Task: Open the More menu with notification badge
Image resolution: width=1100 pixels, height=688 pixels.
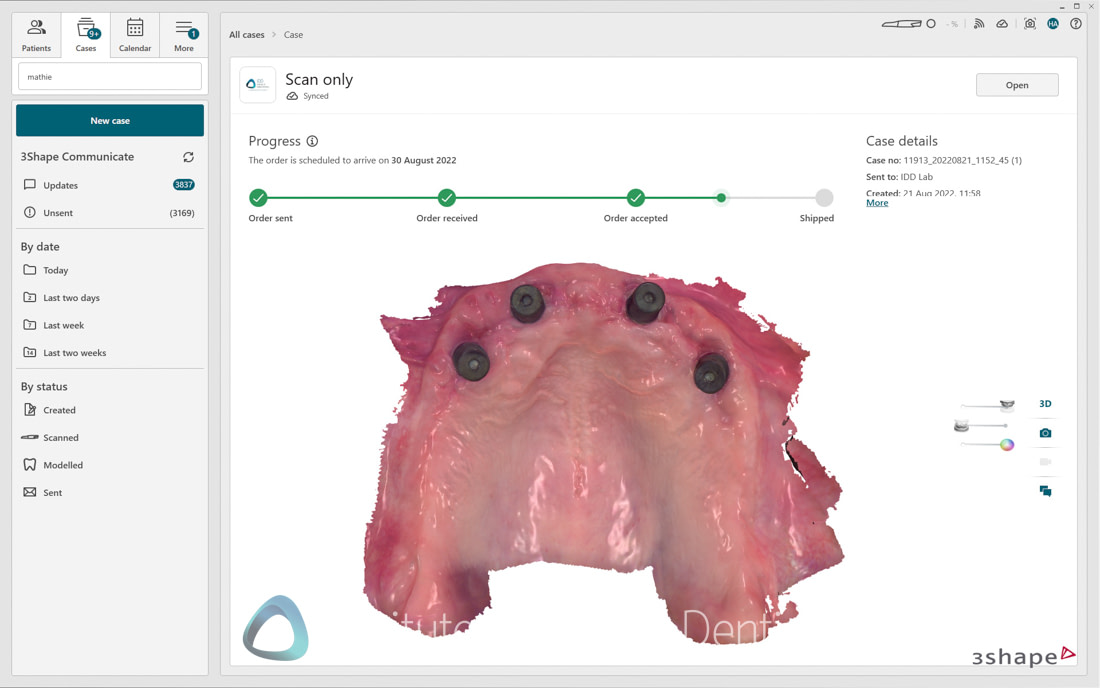Action: 184,34
